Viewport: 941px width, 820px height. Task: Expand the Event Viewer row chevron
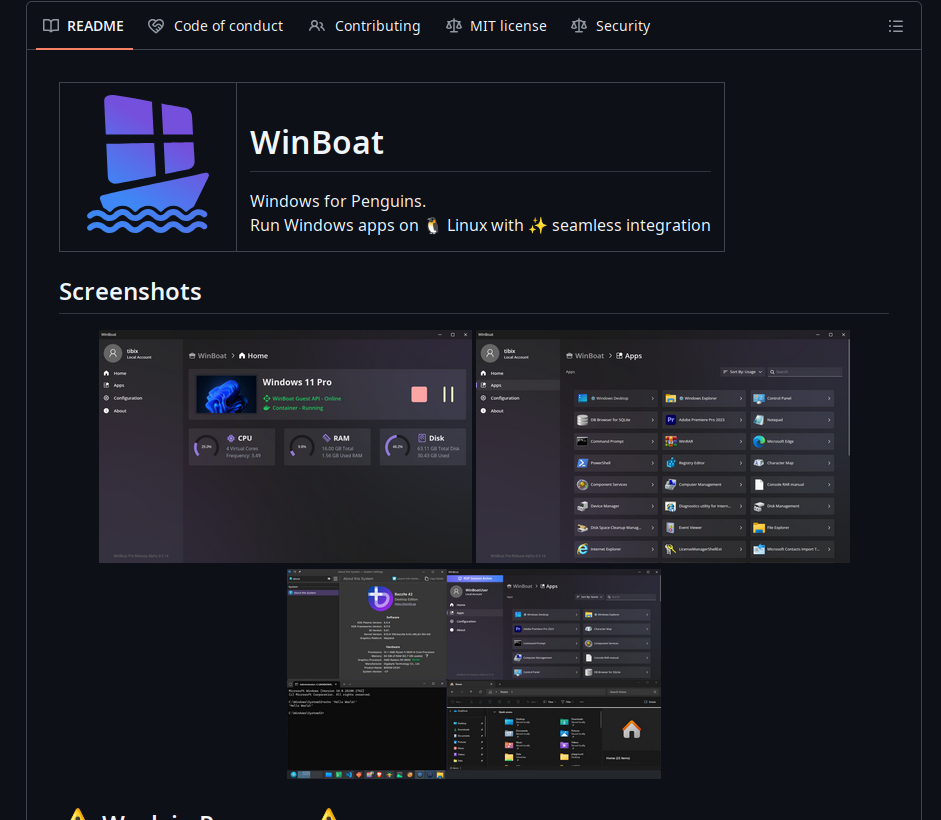pos(741,528)
